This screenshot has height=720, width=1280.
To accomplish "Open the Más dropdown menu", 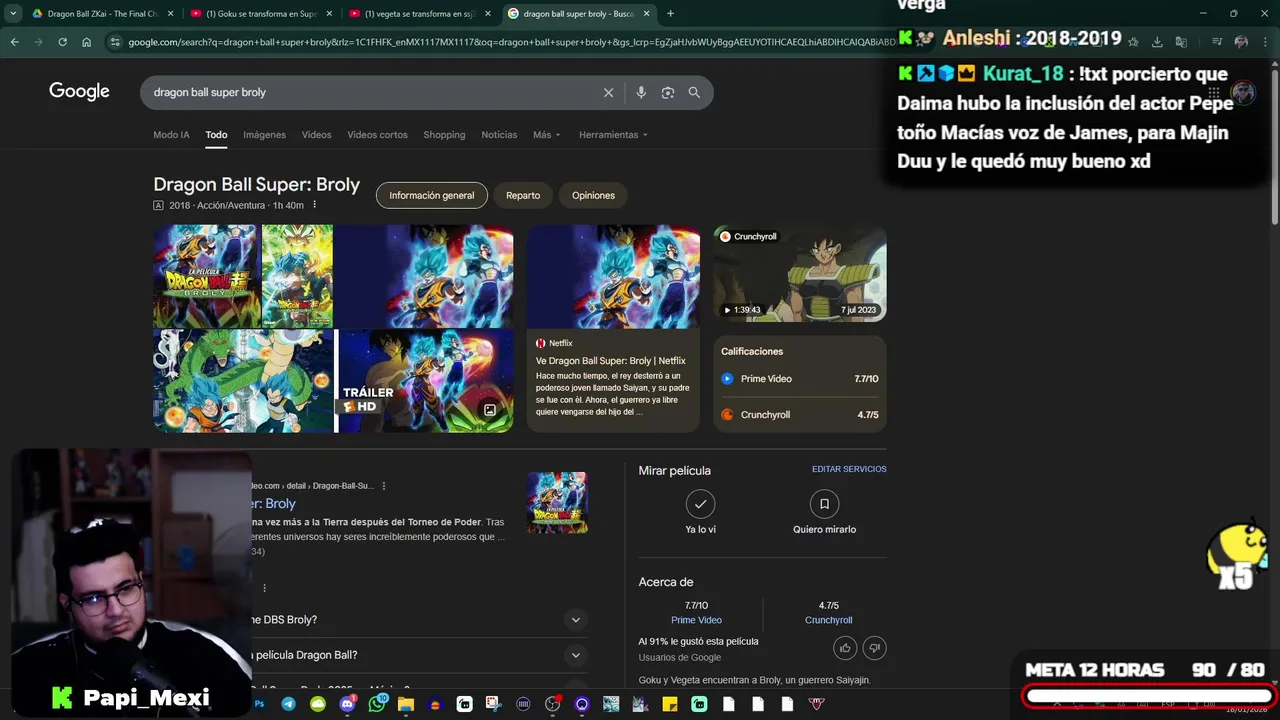I will pyautogui.click(x=546, y=135).
